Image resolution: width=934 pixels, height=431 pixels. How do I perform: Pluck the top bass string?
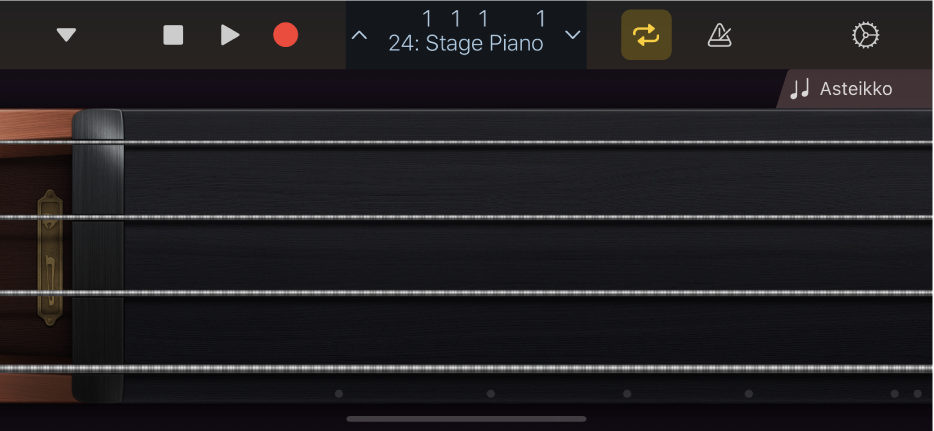point(520,142)
